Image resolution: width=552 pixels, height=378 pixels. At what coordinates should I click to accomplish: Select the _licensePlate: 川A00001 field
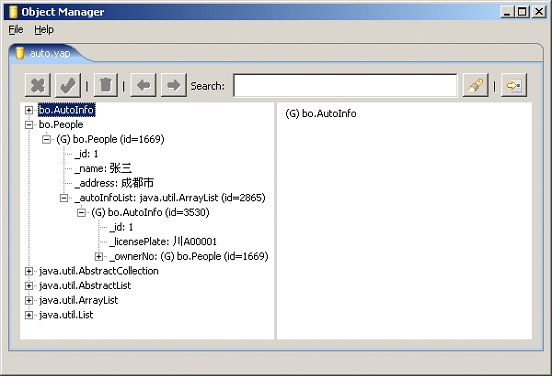(x=163, y=242)
